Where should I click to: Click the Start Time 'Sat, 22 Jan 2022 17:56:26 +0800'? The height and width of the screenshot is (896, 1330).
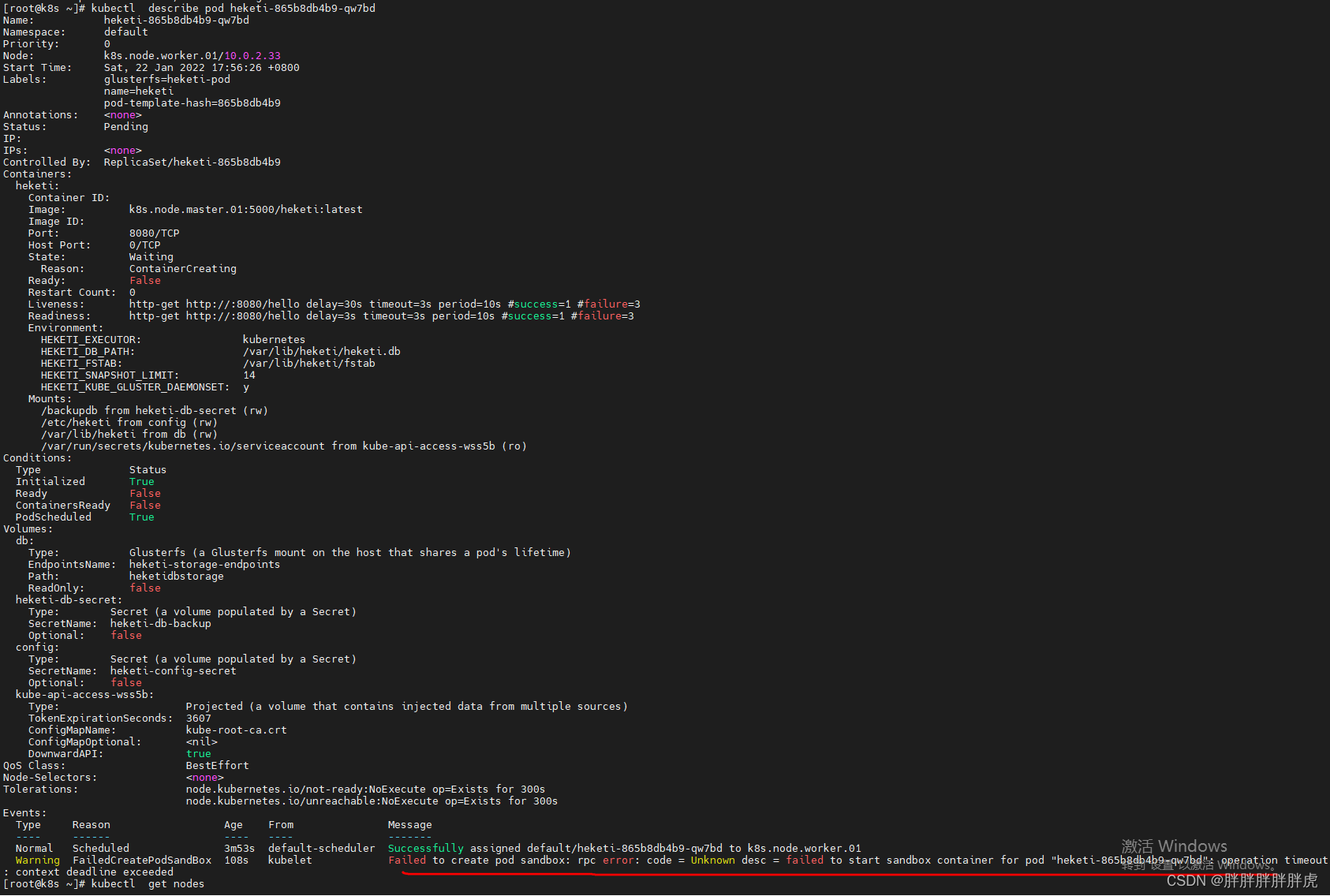(x=202, y=68)
